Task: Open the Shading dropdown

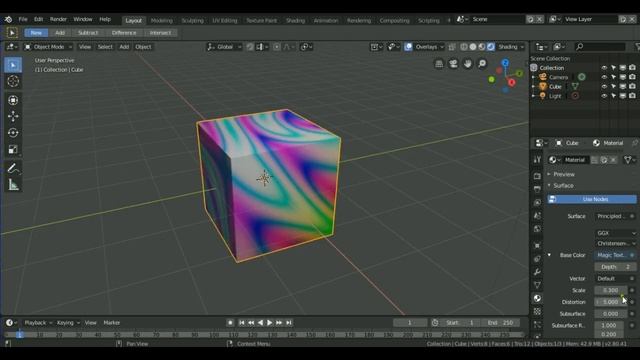Action: click(511, 47)
